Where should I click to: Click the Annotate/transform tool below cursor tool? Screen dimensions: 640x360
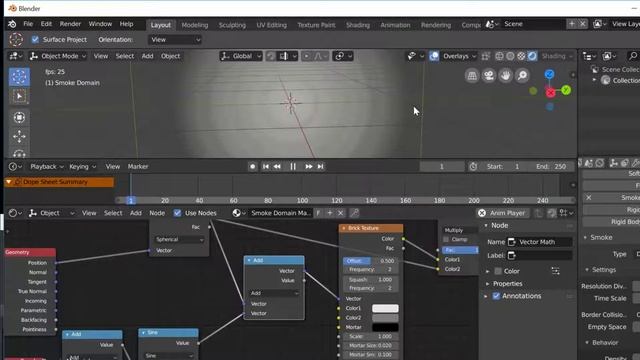click(x=19, y=118)
